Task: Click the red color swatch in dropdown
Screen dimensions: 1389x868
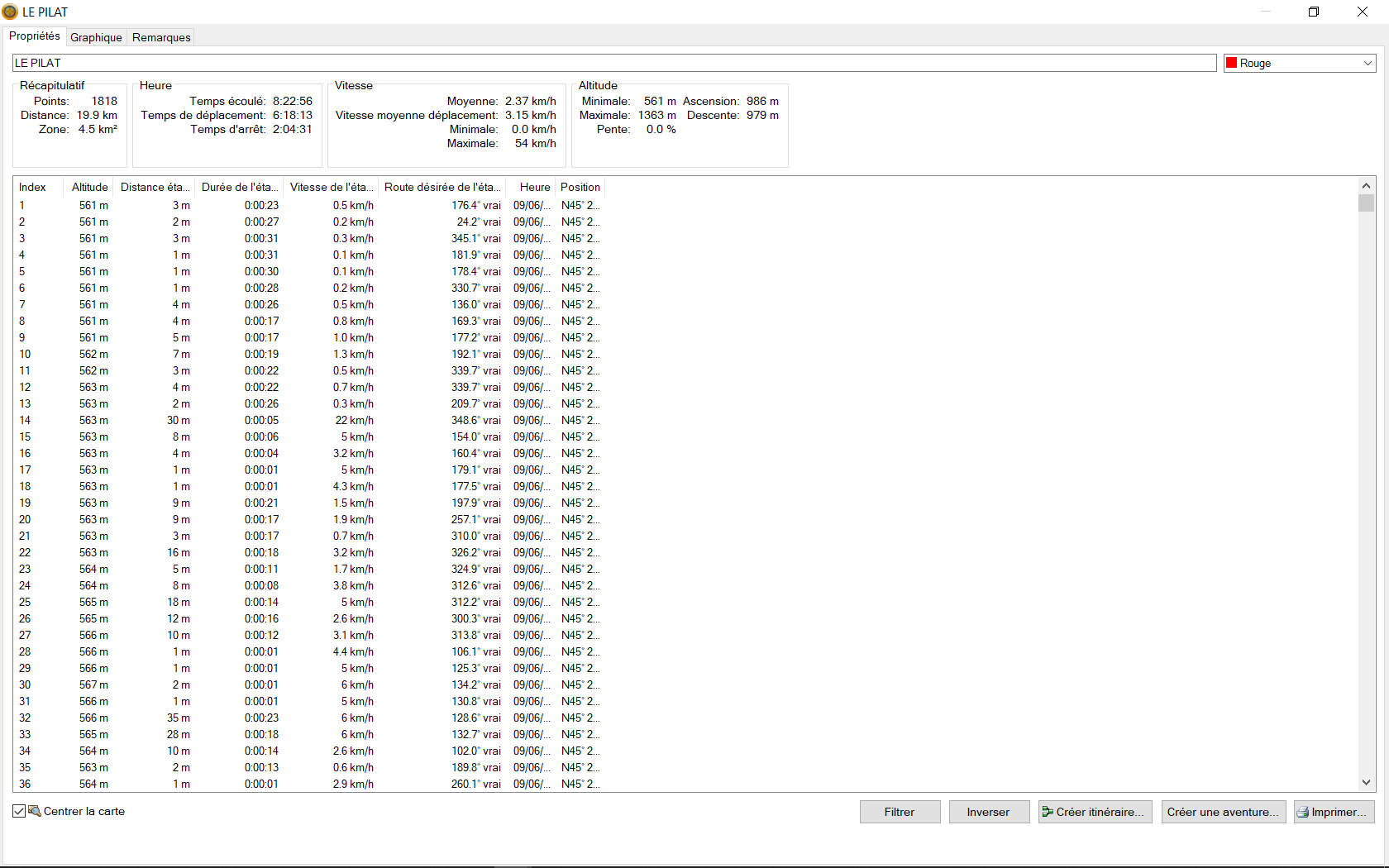Action: coord(1232,63)
